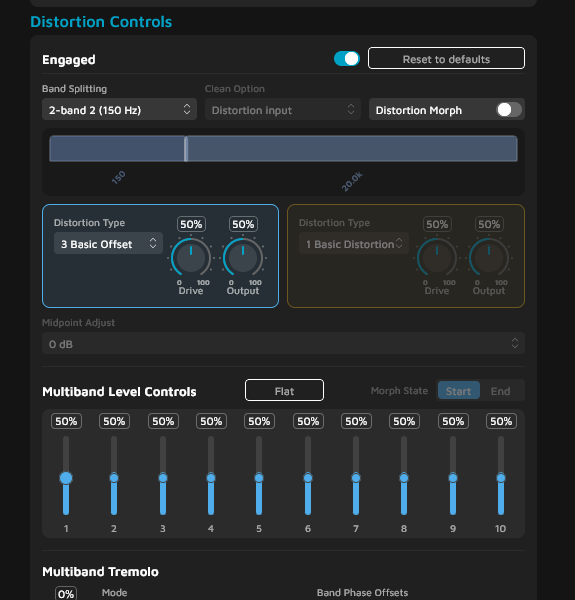The width and height of the screenshot is (575, 600).
Task: Click the stepper arrows on Midpoint Adjust
Action: [x=515, y=343]
